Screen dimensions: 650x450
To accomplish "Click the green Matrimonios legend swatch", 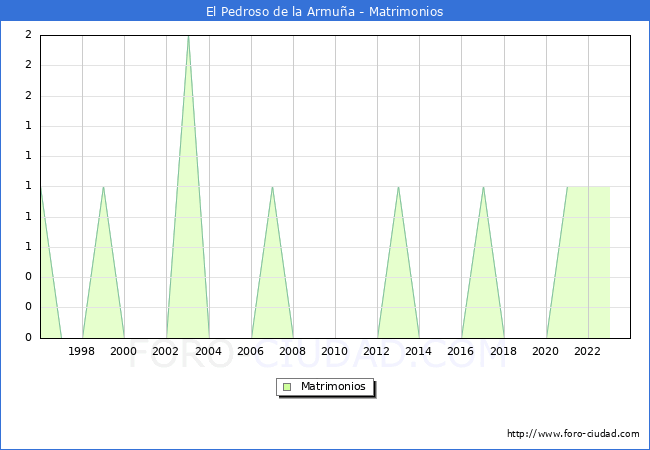I will click(287, 387).
